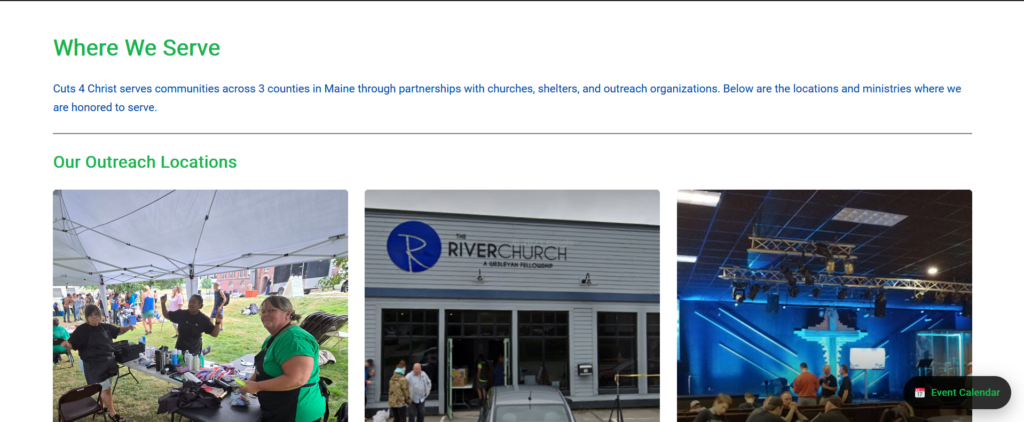1024x422 pixels.
Task: Open The River Church building photo
Action: [x=512, y=306]
